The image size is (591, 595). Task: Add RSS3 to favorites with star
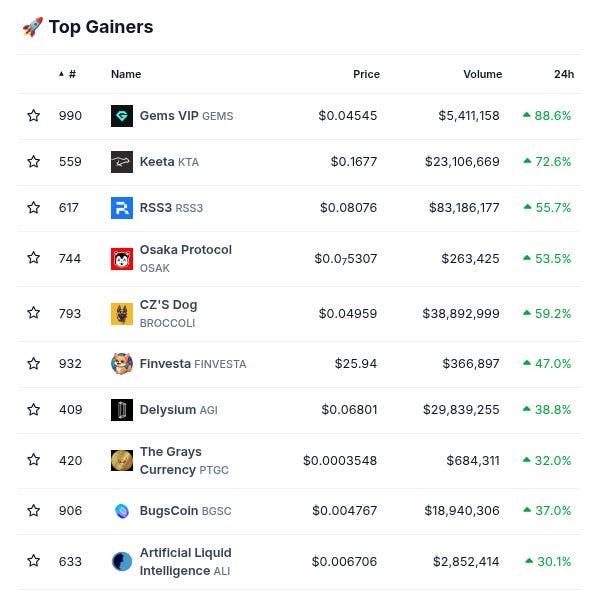coord(33,208)
